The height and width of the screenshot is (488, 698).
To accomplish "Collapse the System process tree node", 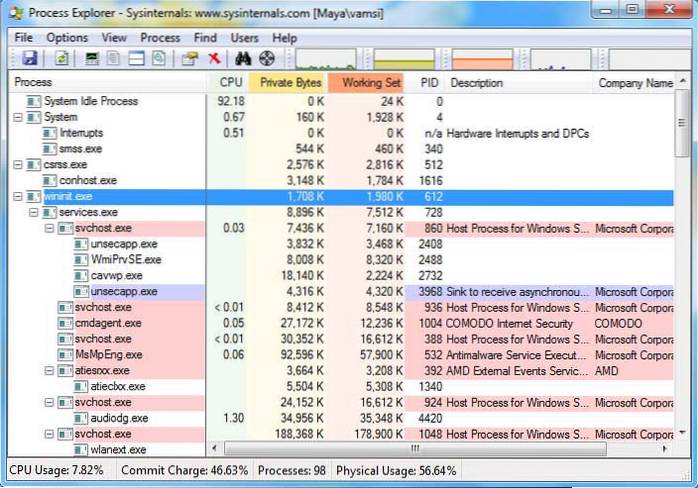I will (x=18, y=117).
